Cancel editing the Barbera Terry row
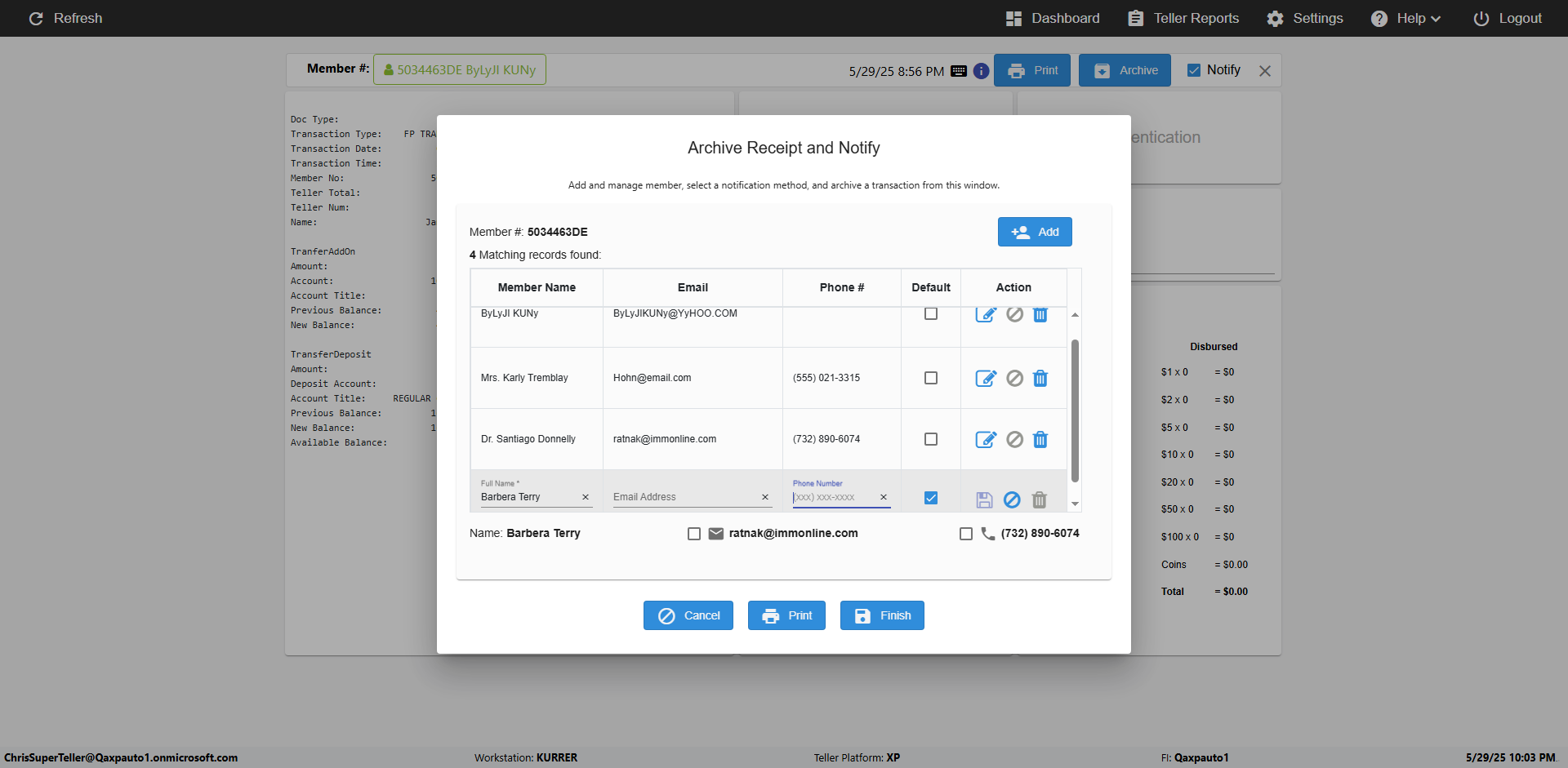The width and height of the screenshot is (1568, 768). tap(1012, 499)
